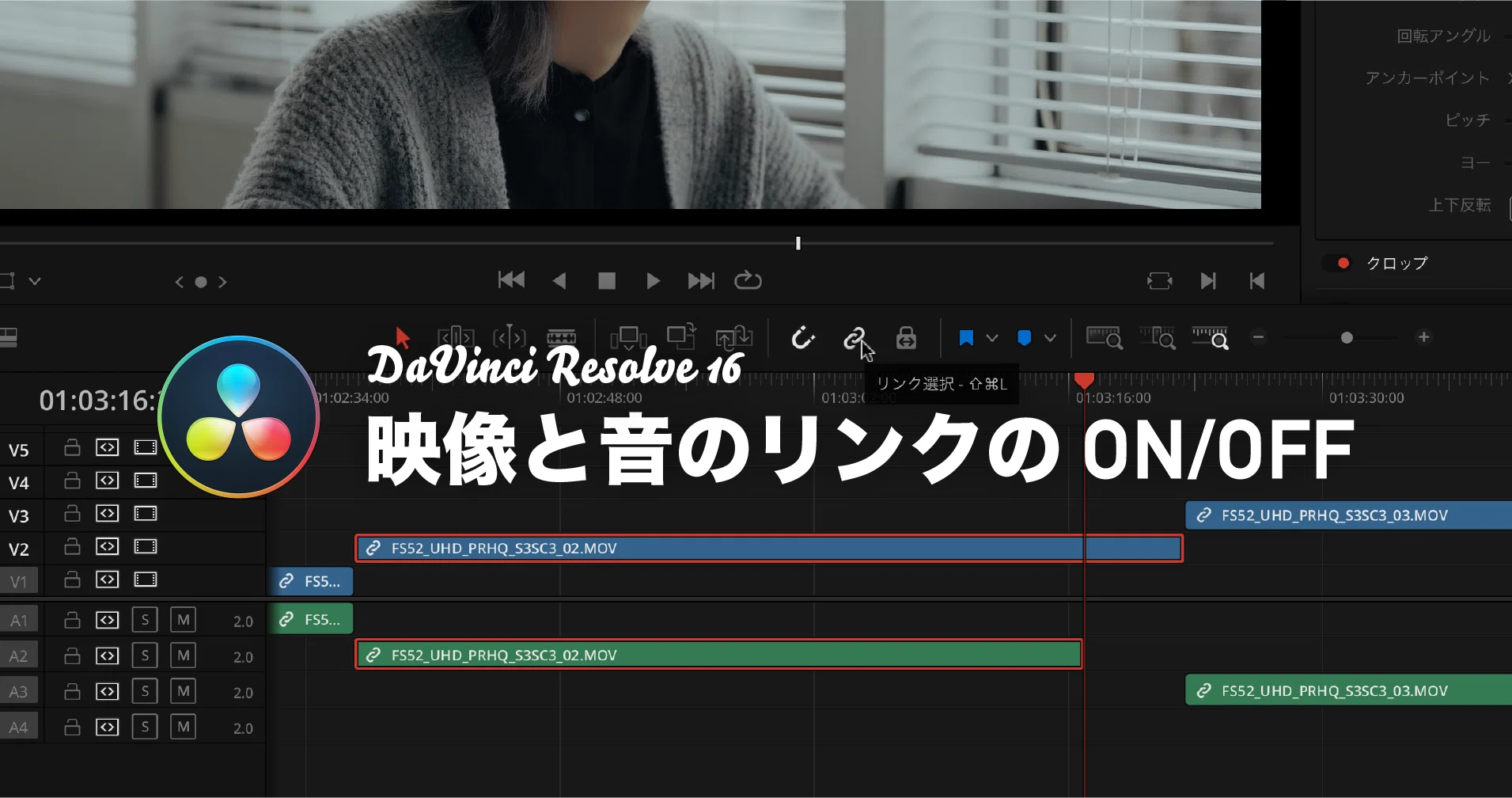Play forward

(x=653, y=281)
